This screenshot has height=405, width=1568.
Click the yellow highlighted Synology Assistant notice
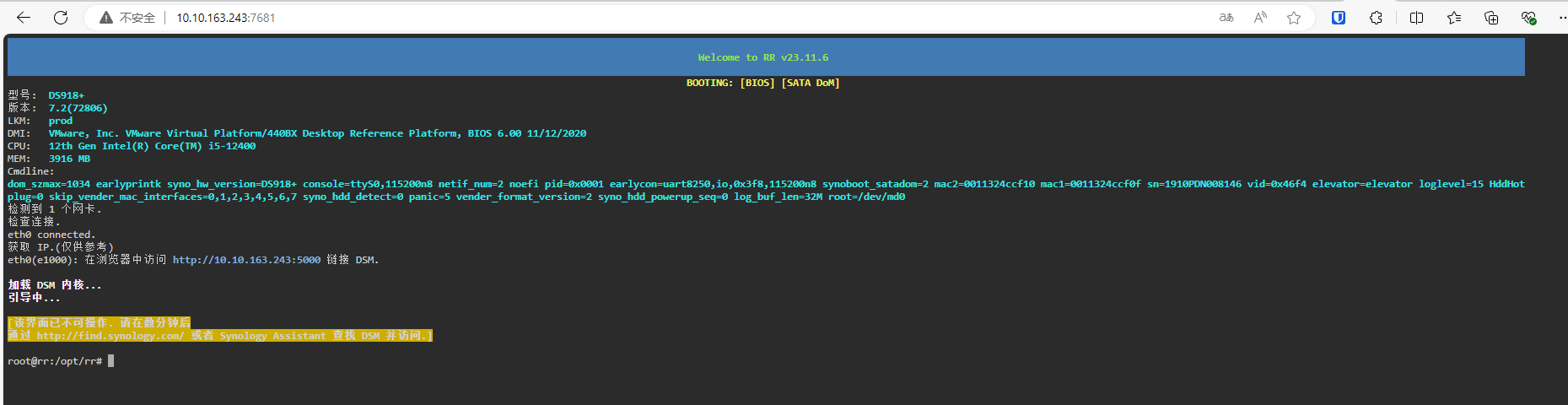(220, 329)
